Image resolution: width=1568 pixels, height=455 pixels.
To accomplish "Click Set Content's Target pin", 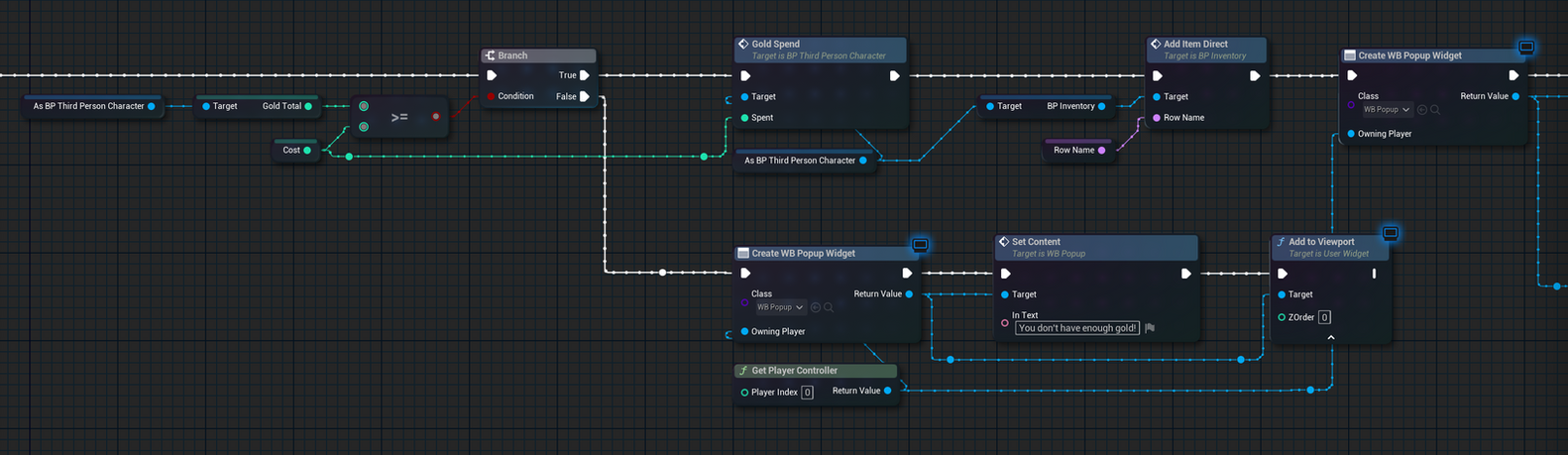I will pyautogui.click(x=1005, y=294).
